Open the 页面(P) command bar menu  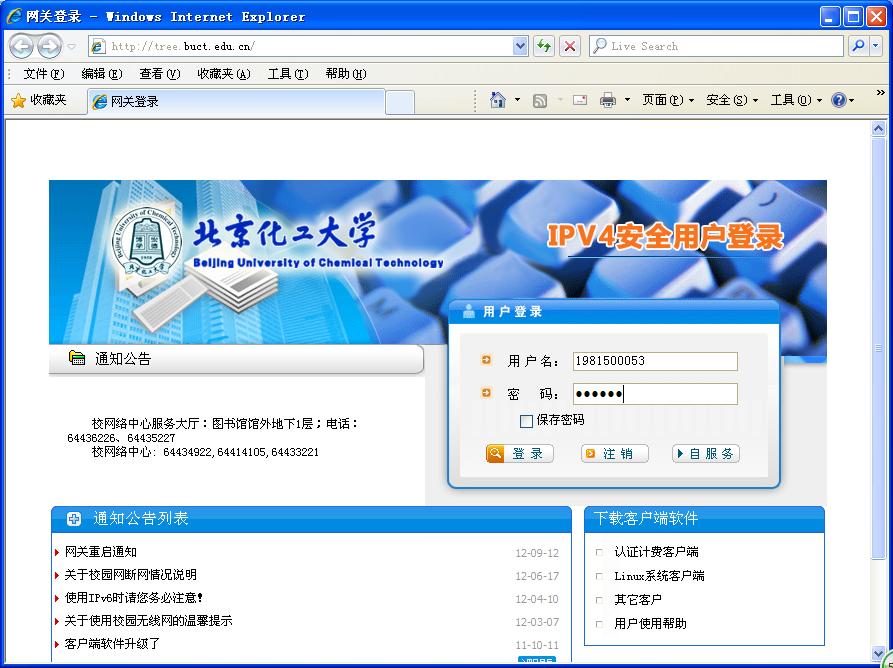(667, 100)
